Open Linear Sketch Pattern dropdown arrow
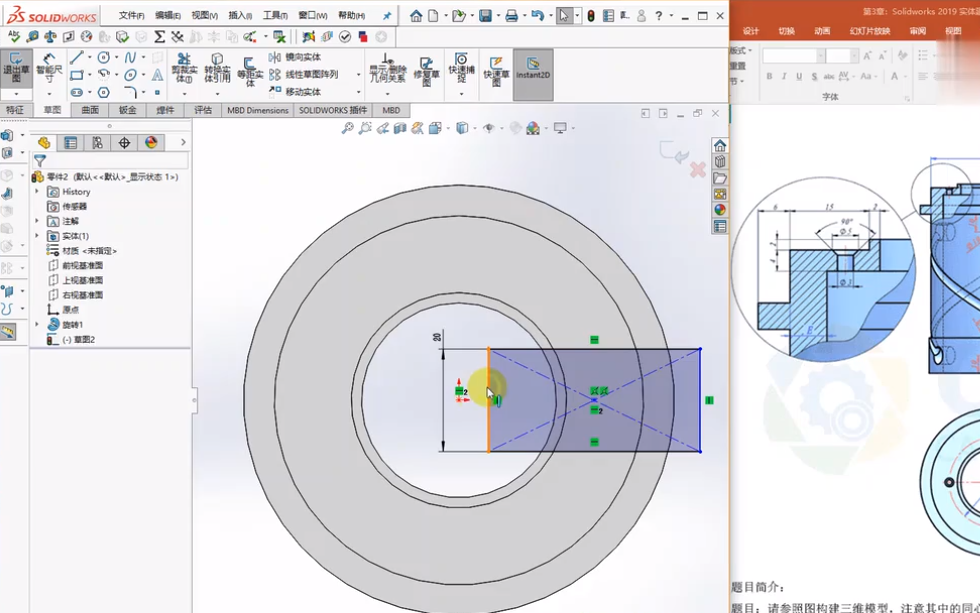The width and height of the screenshot is (980, 613). (358, 74)
